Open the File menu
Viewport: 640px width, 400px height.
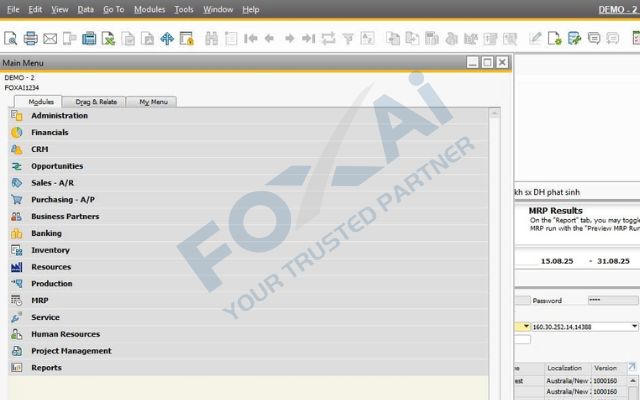13,9
